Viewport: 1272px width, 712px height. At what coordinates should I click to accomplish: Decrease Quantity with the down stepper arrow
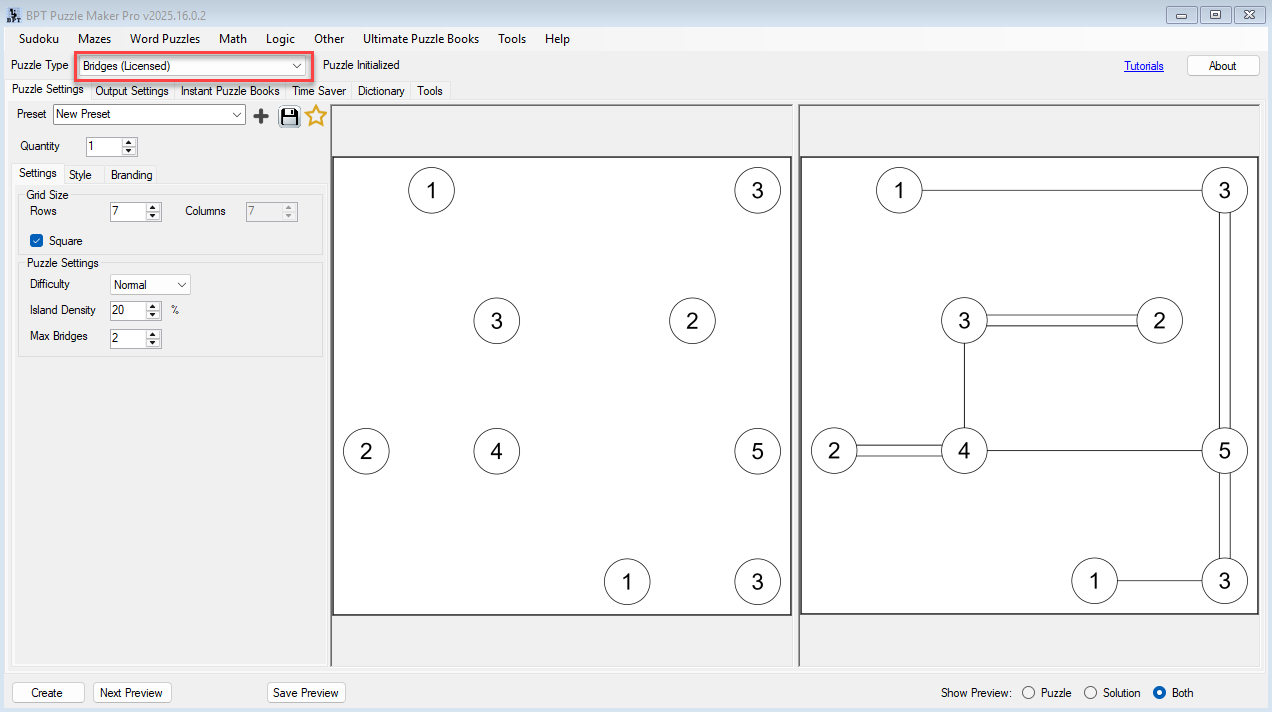[128, 151]
